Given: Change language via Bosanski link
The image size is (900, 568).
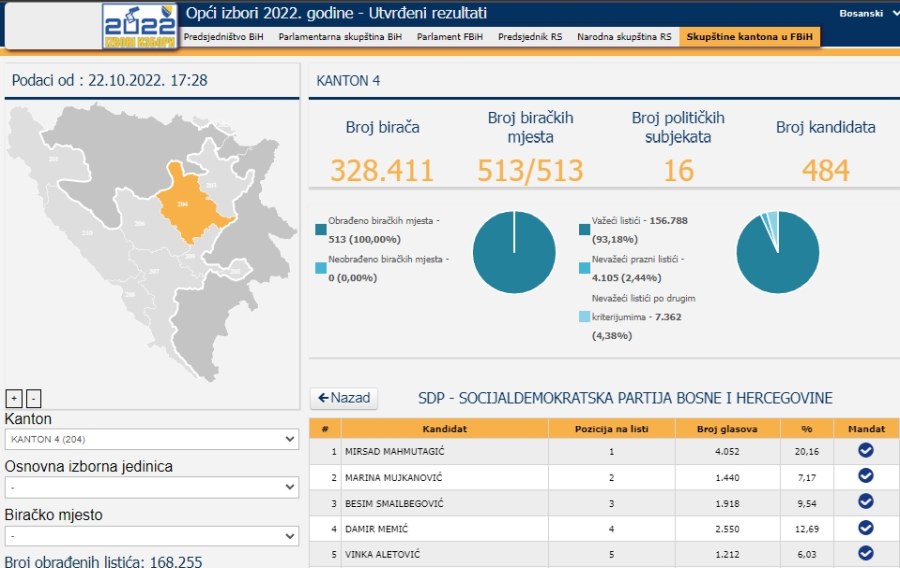Looking at the screenshot, I should 861,14.
